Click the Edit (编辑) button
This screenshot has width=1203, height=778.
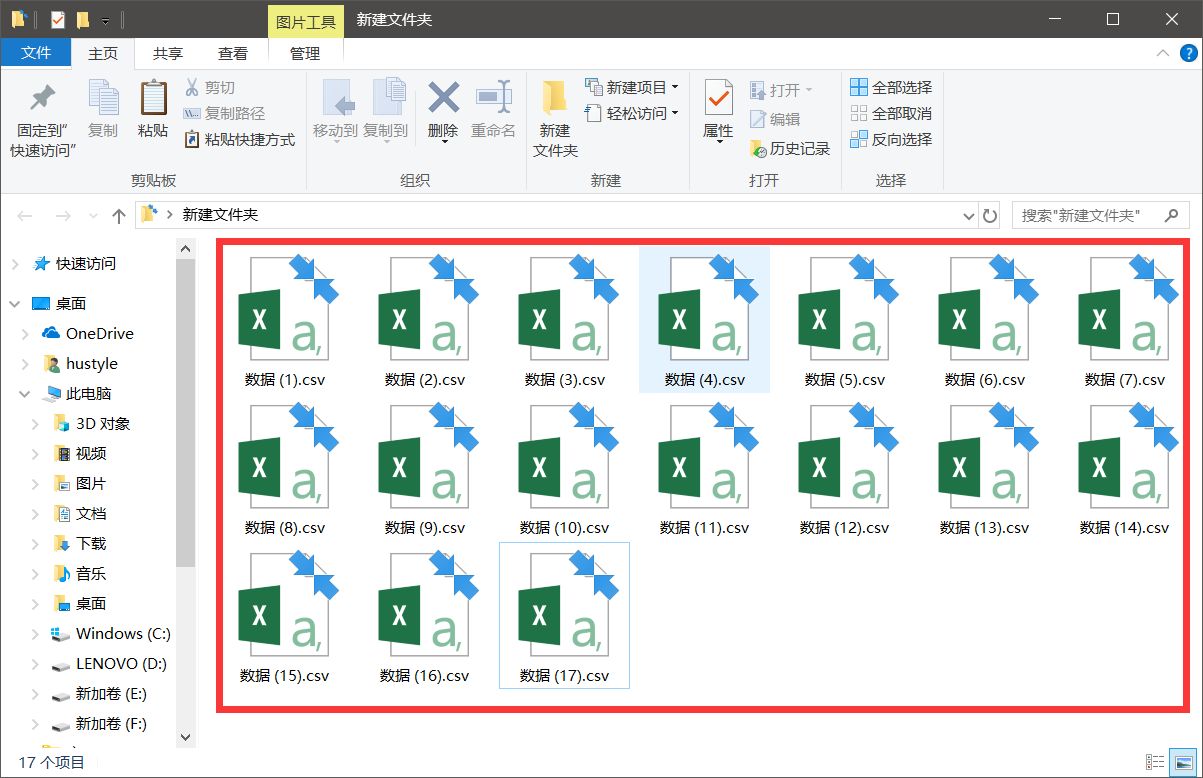coord(775,119)
